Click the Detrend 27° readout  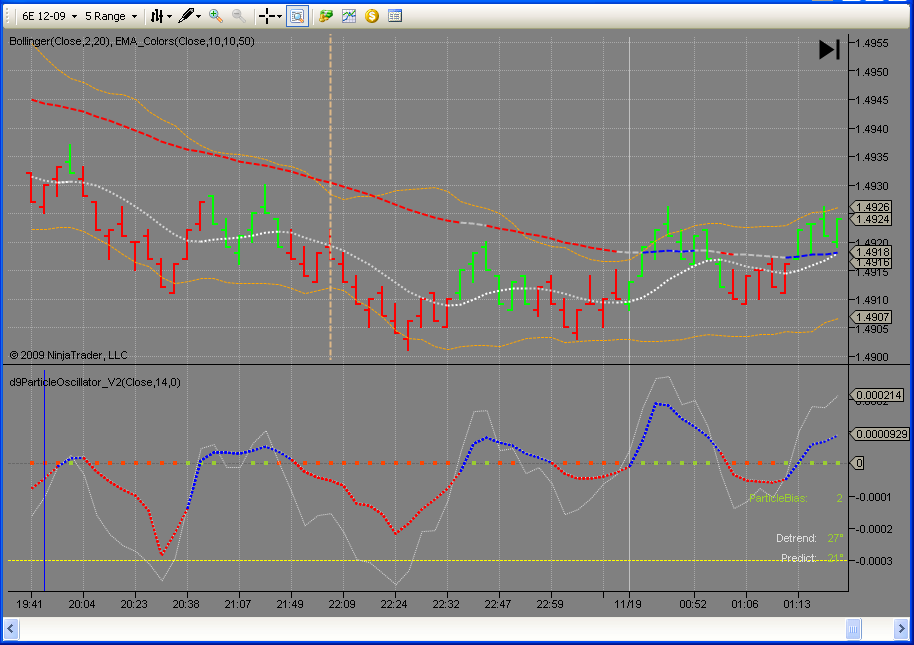810,538
